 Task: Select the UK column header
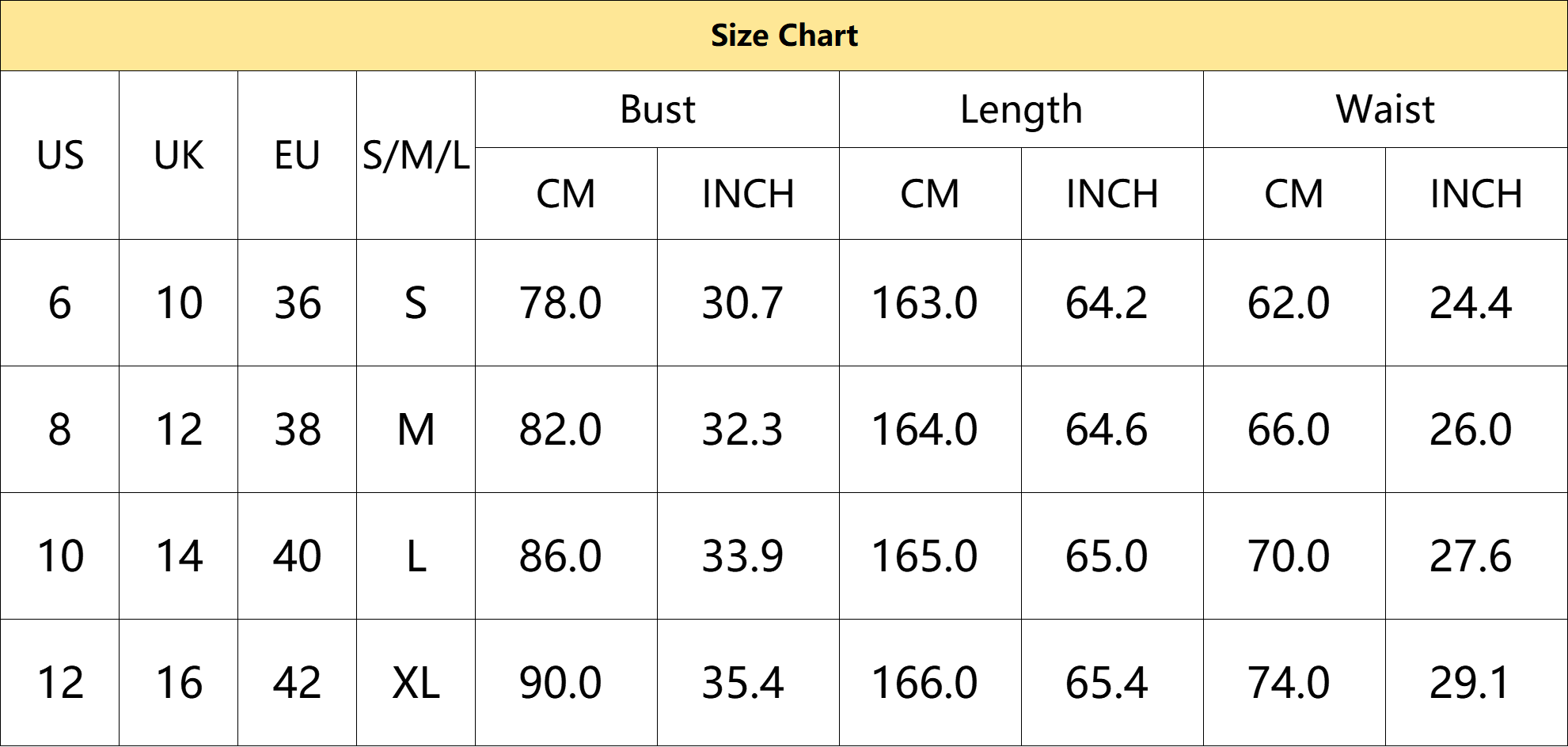click(179, 155)
